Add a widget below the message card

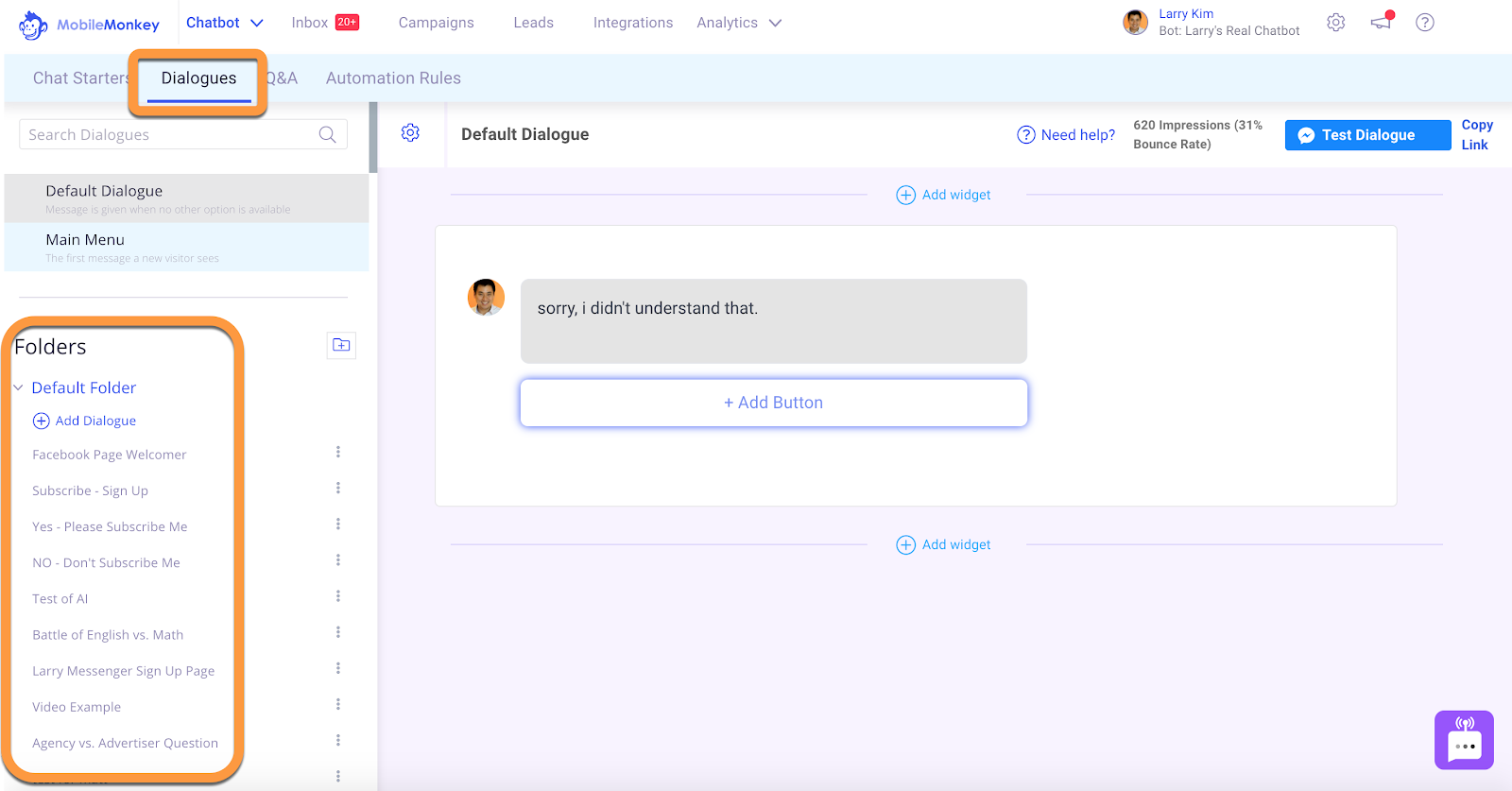pyautogui.click(x=943, y=544)
